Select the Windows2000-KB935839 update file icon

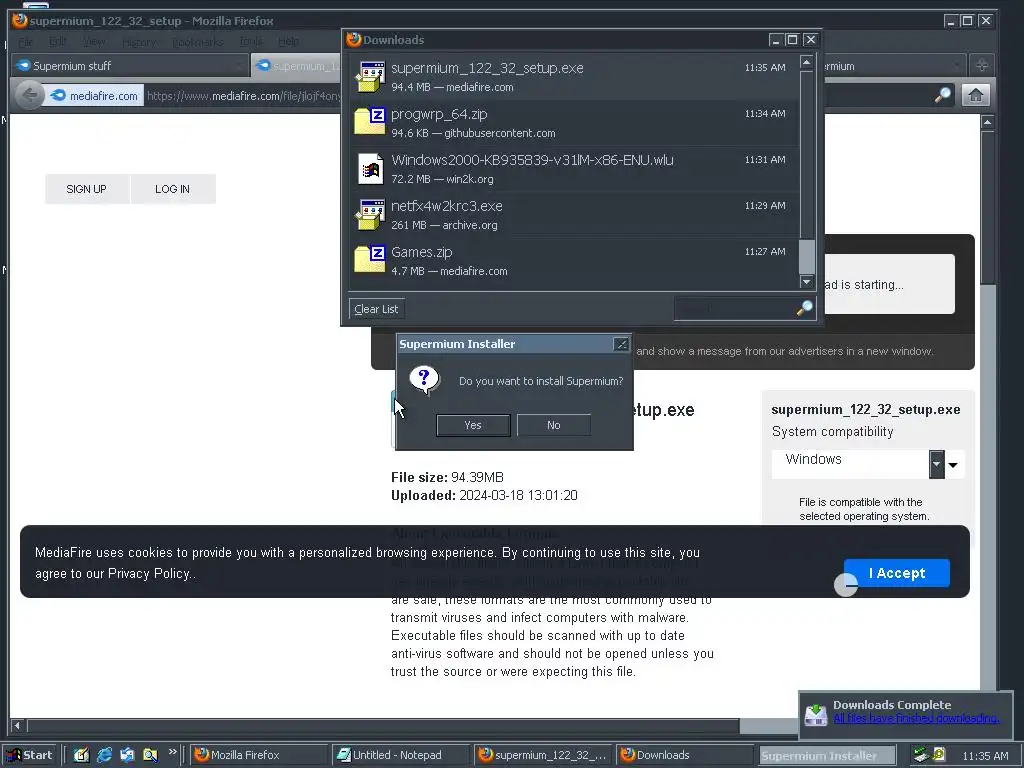tap(370, 168)
